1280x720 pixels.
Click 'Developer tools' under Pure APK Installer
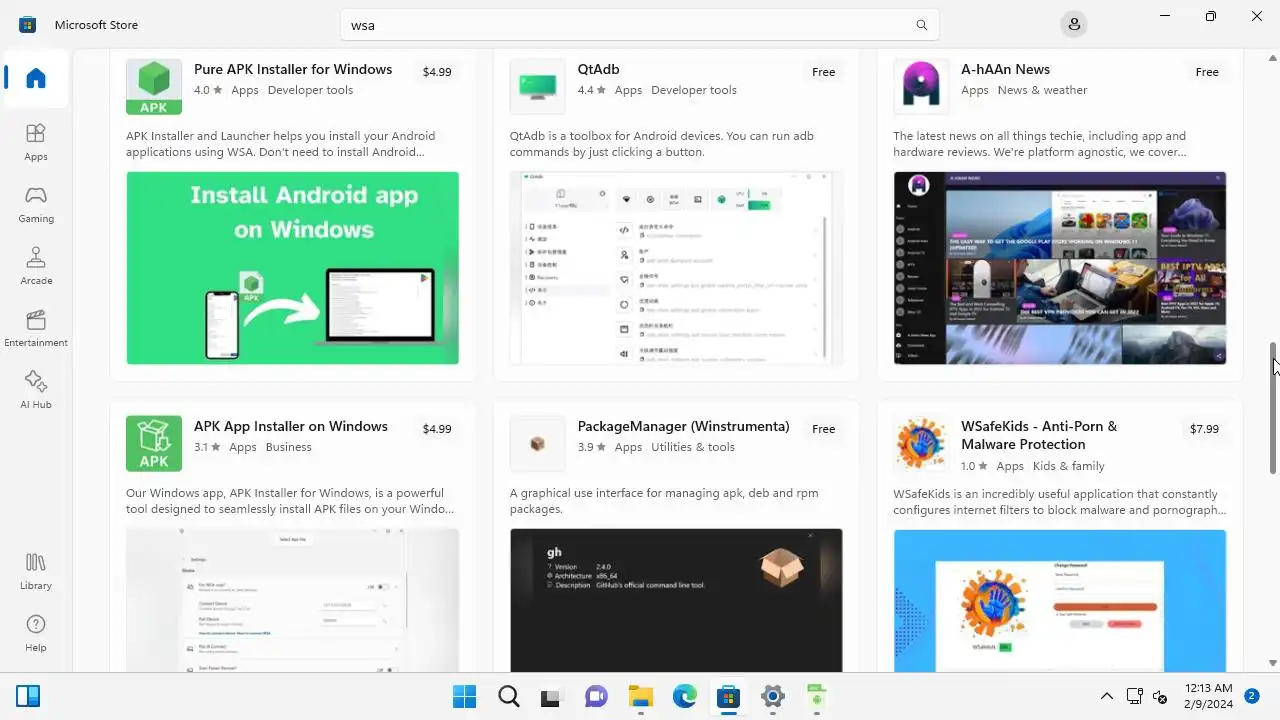(311, 90)
